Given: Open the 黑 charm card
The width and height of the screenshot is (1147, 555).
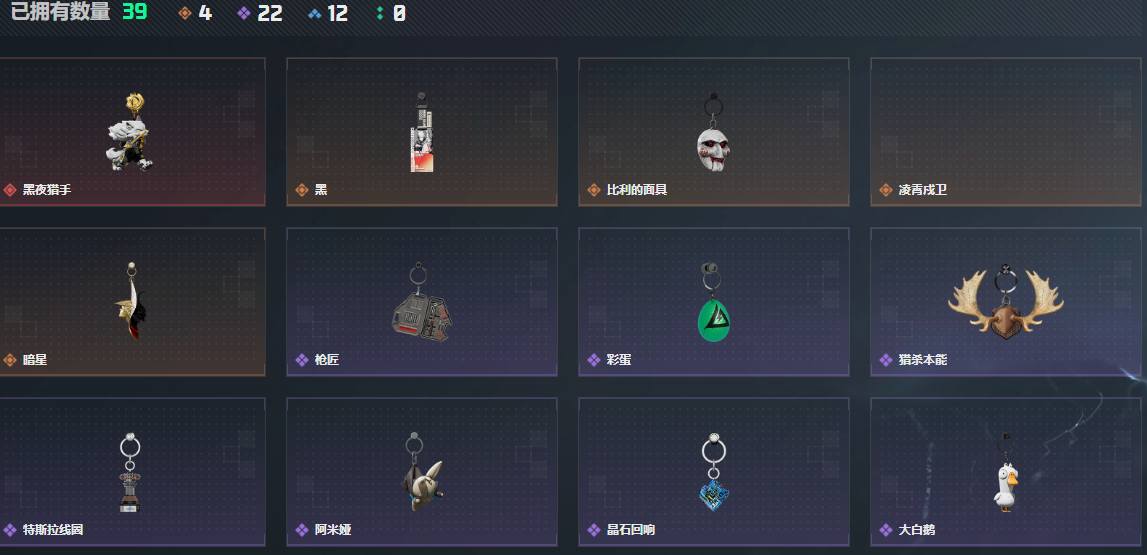Looking at the screenshot, I should (x=421, y=132).
